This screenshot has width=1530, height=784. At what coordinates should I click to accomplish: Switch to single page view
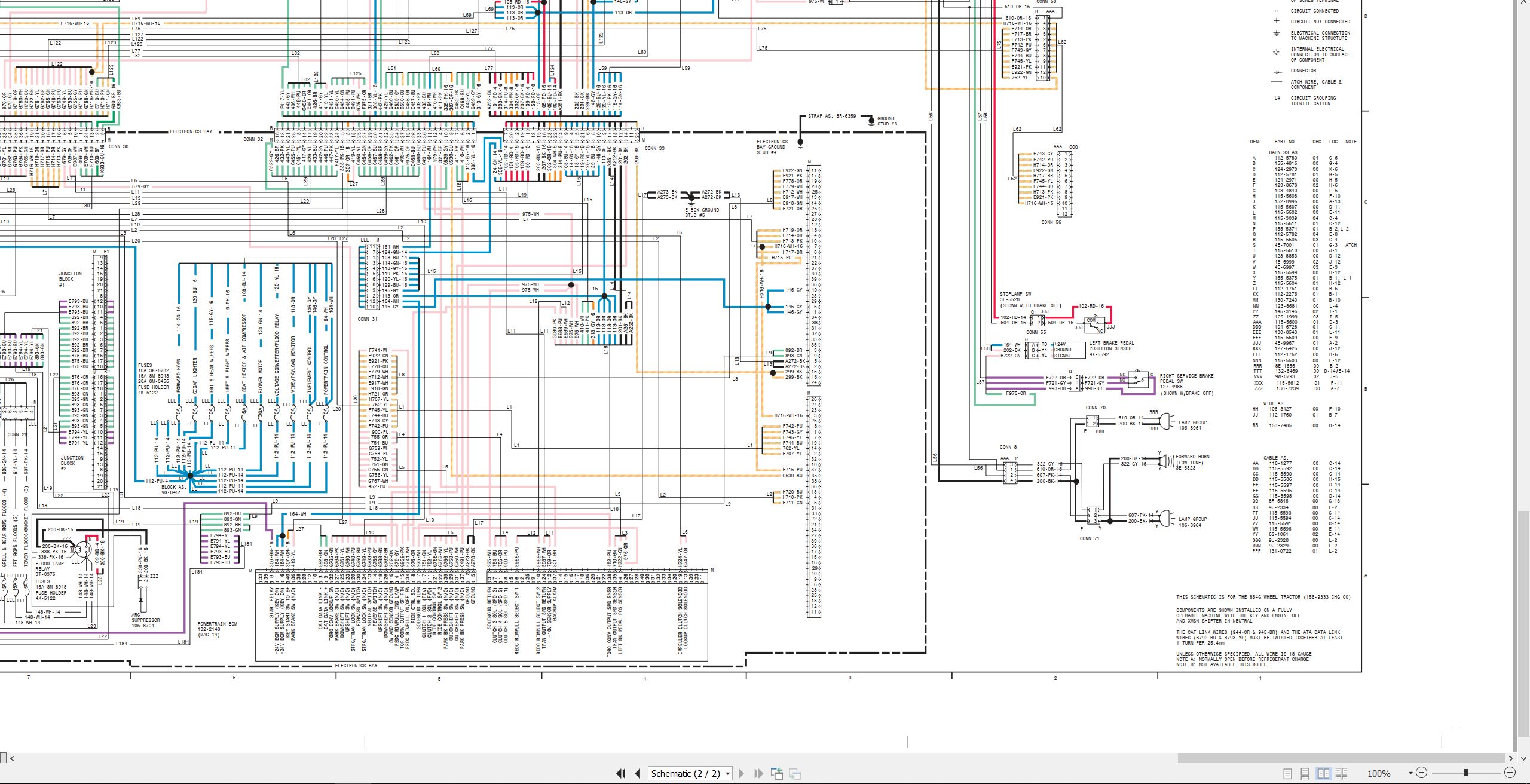coord(1288,773)
